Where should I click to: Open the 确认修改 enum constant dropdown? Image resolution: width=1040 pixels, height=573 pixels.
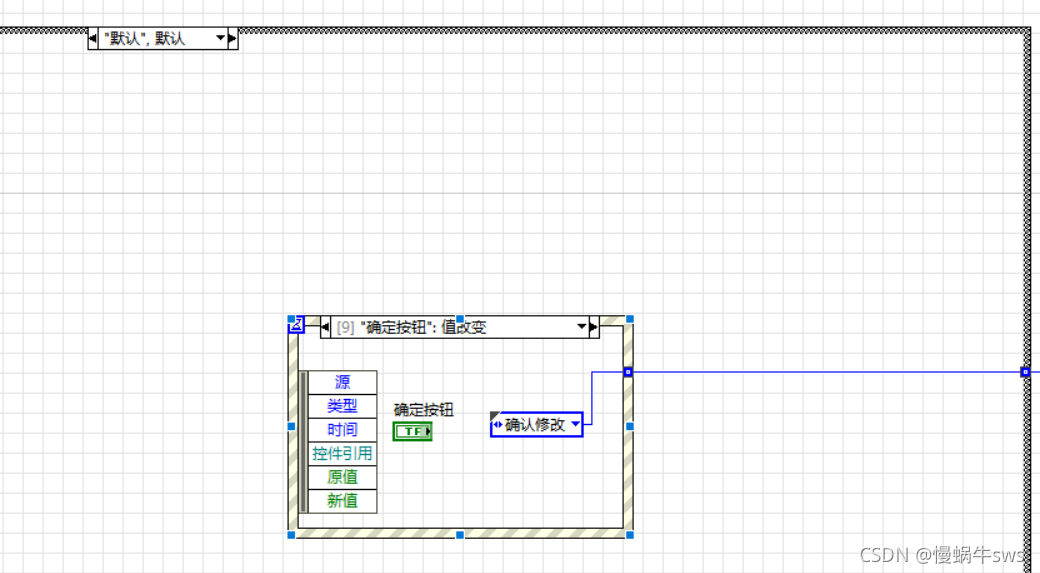coord(575,424)
